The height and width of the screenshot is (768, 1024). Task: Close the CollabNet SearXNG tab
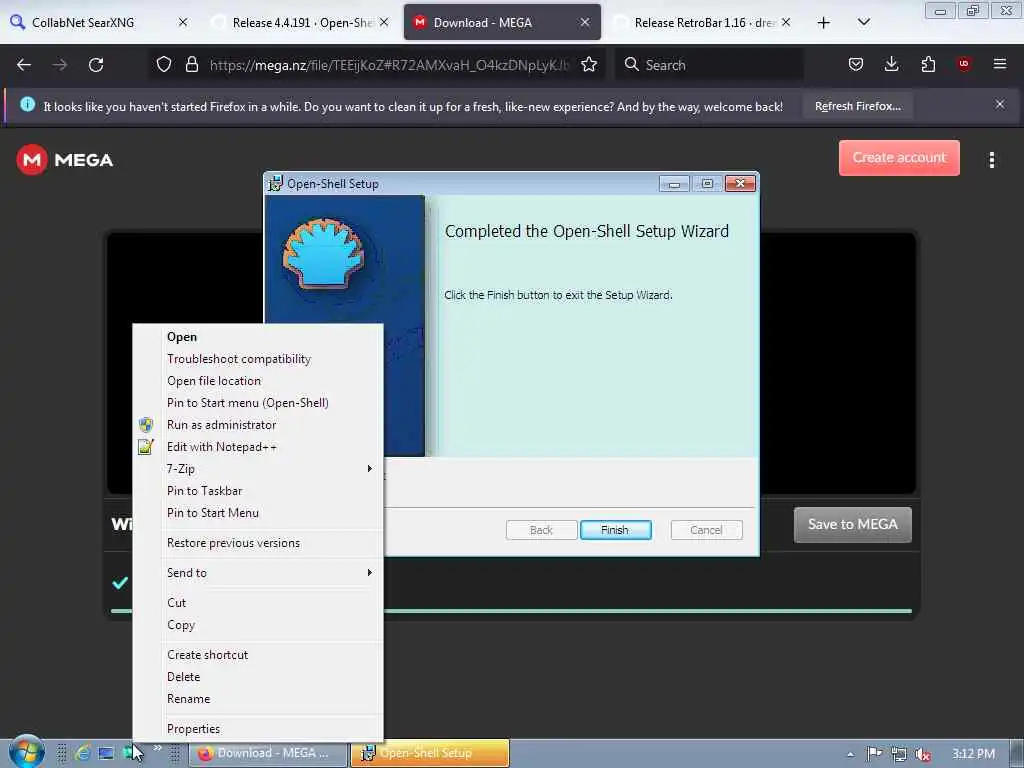coord(183,22)
